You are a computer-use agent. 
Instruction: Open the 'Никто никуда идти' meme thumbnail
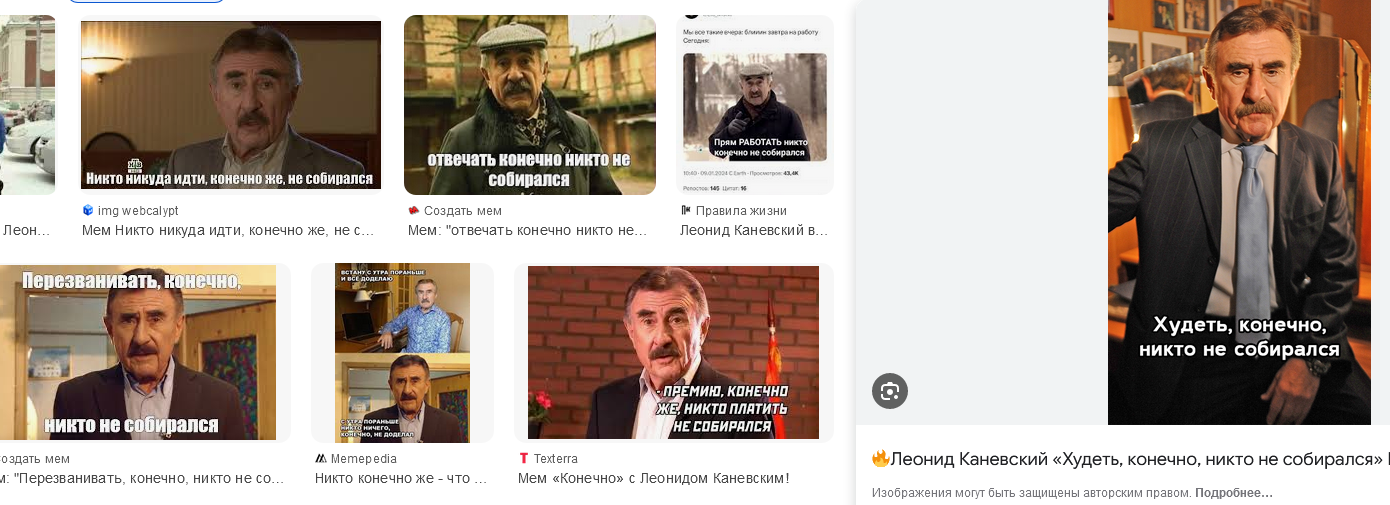point(231,105)
